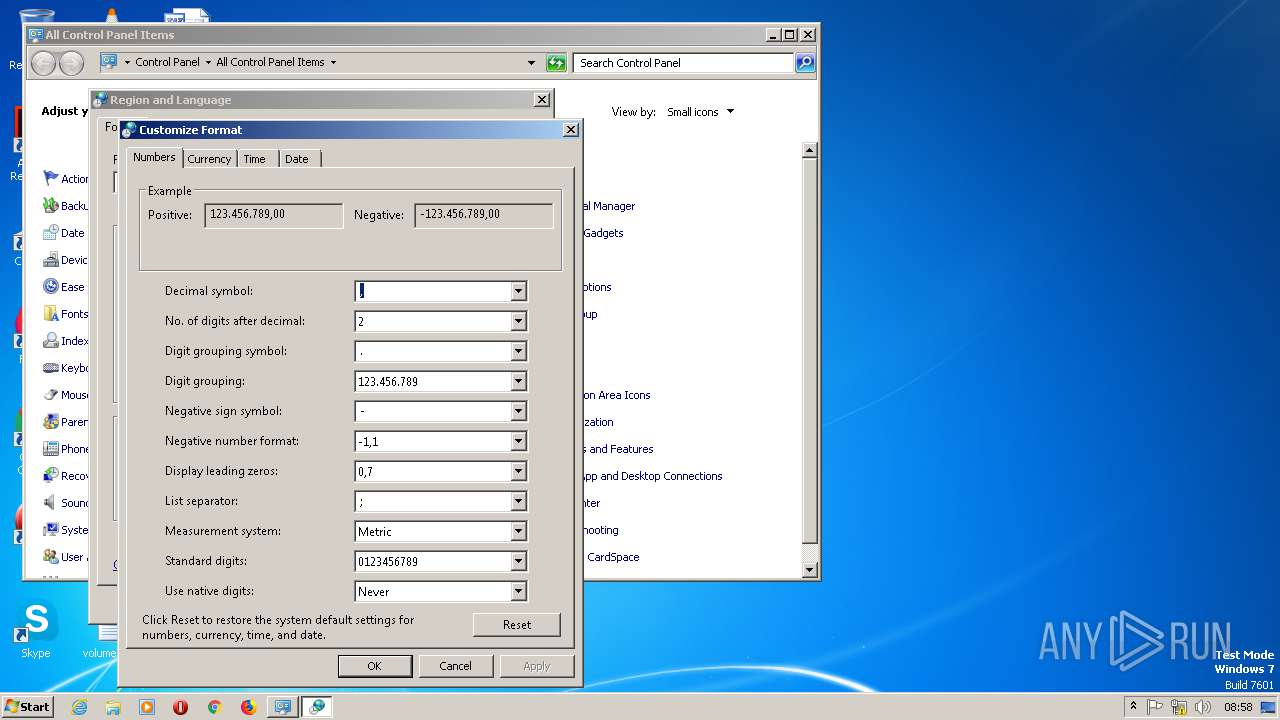Open the Ease of Access Center icon
This screenshot has height=720, width=1280.
51,286
